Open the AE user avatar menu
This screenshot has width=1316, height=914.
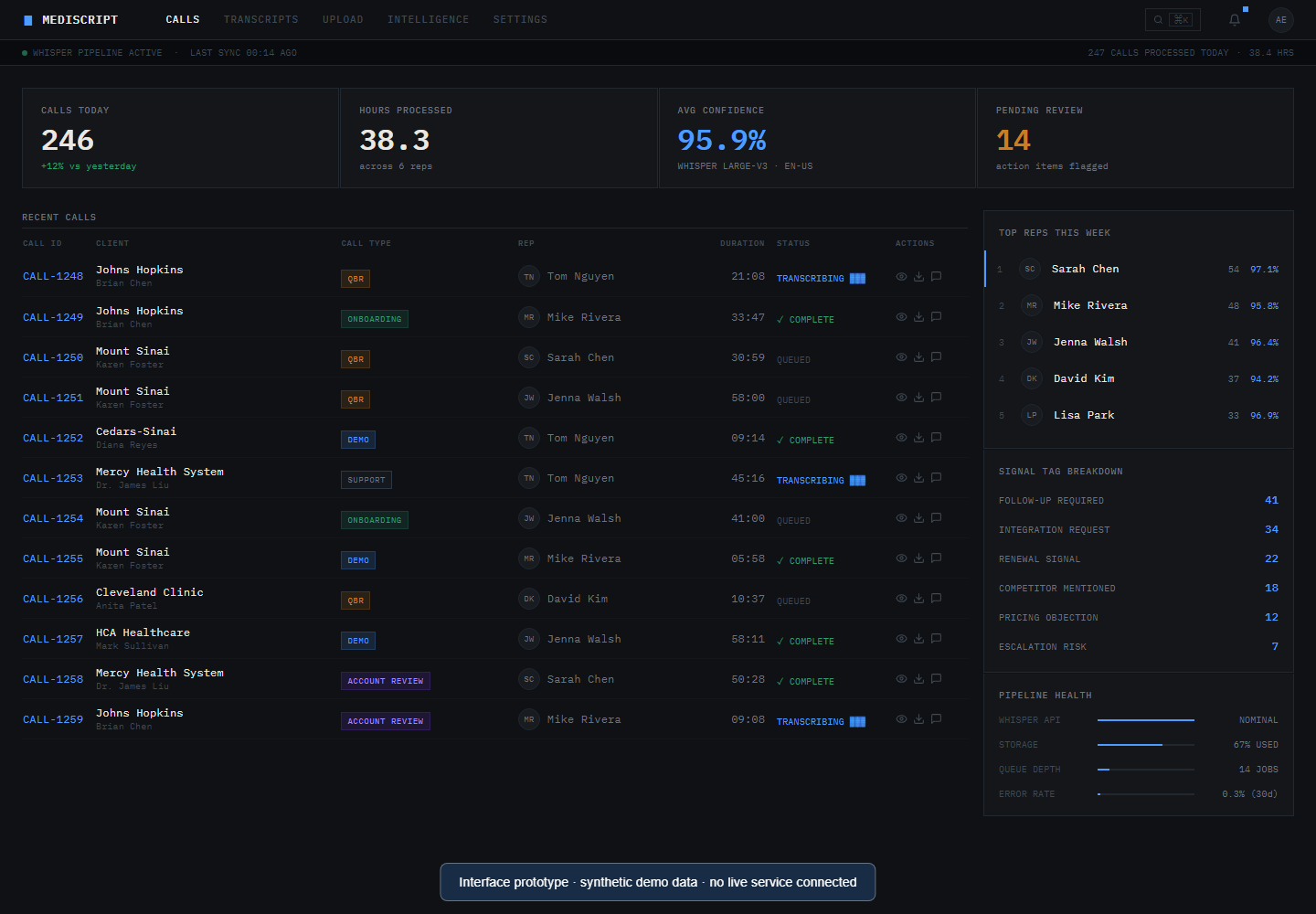click(1281, 19)
